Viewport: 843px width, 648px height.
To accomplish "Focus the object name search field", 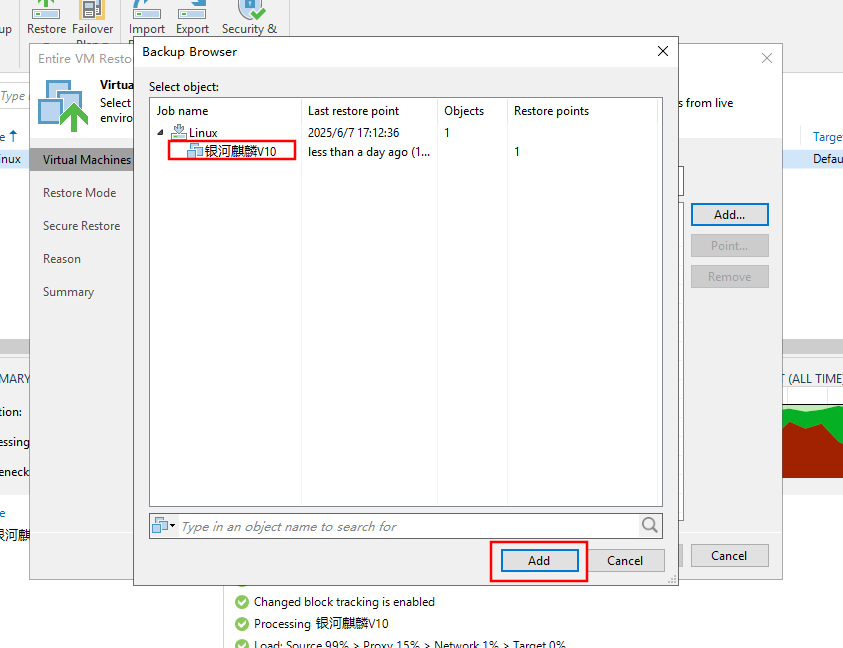I will point(409,526).
